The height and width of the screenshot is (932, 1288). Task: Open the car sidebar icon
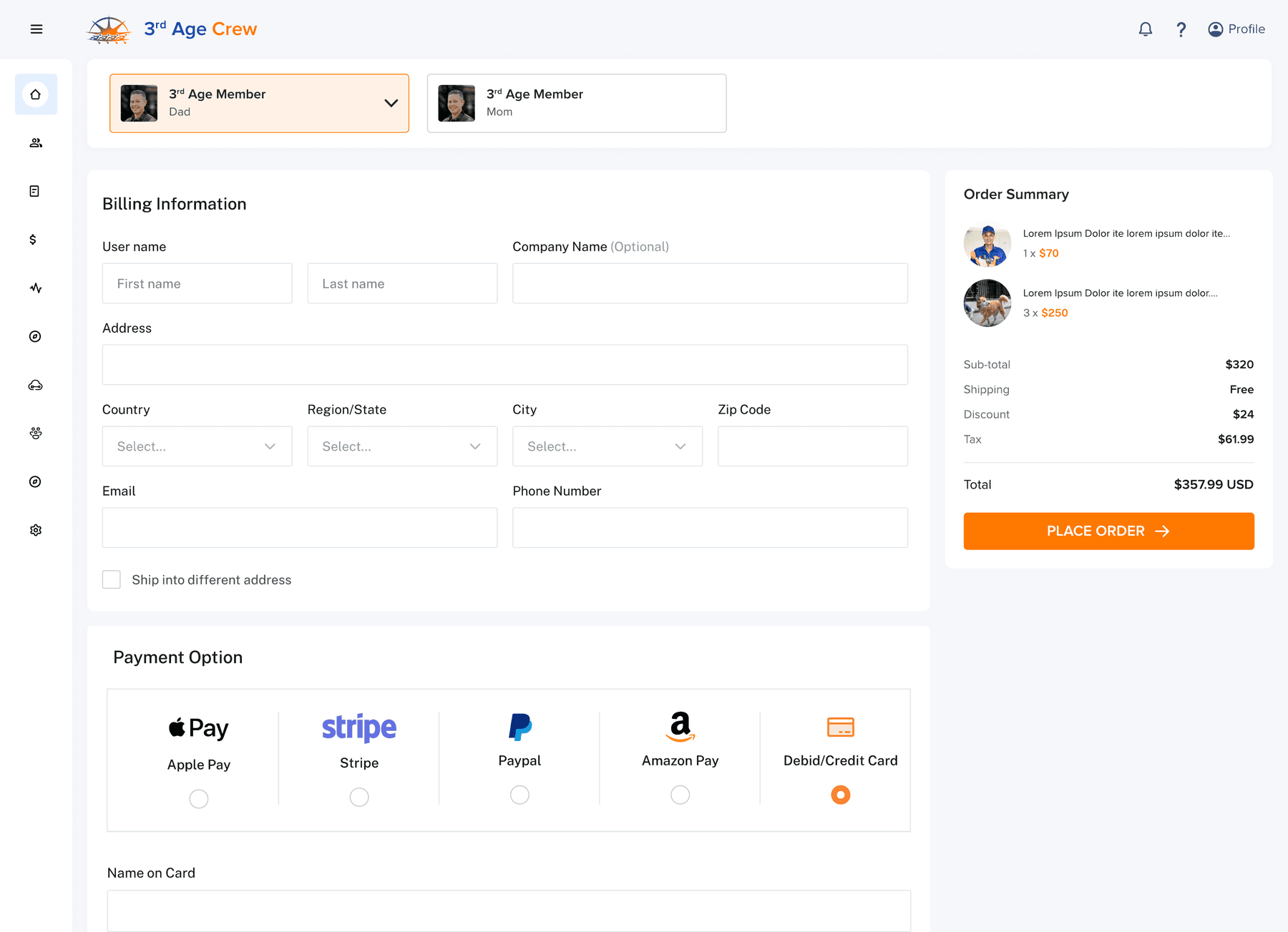click(x=36, y=386)
